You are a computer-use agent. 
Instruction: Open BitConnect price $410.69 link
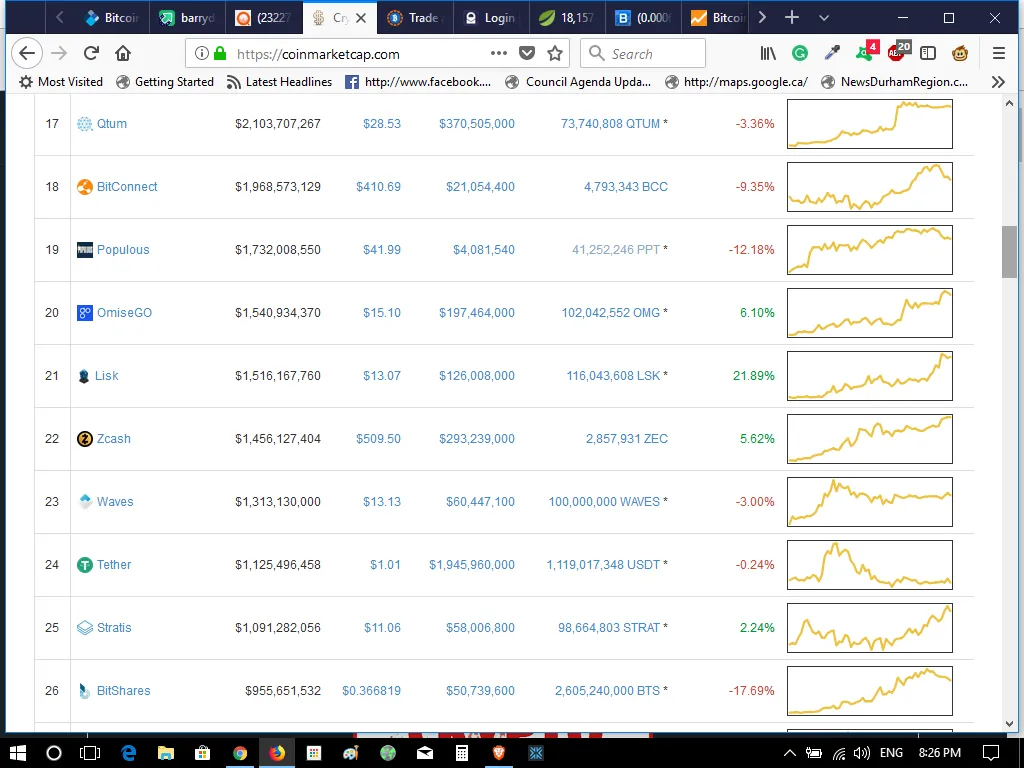(x=378, y=187)
